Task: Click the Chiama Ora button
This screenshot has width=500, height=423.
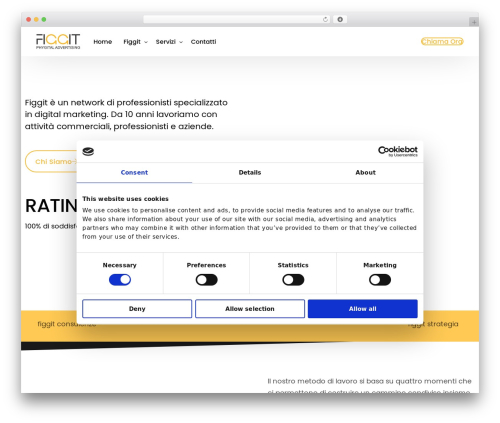Action: coord(442,41)
